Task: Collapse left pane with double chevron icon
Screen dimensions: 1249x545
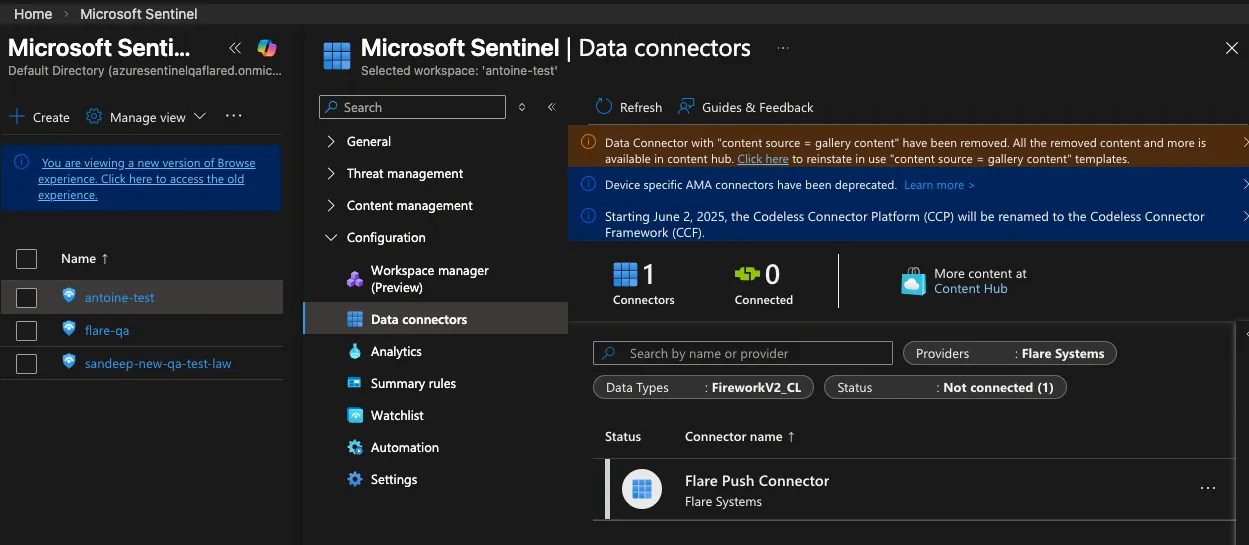Action: 235,47
